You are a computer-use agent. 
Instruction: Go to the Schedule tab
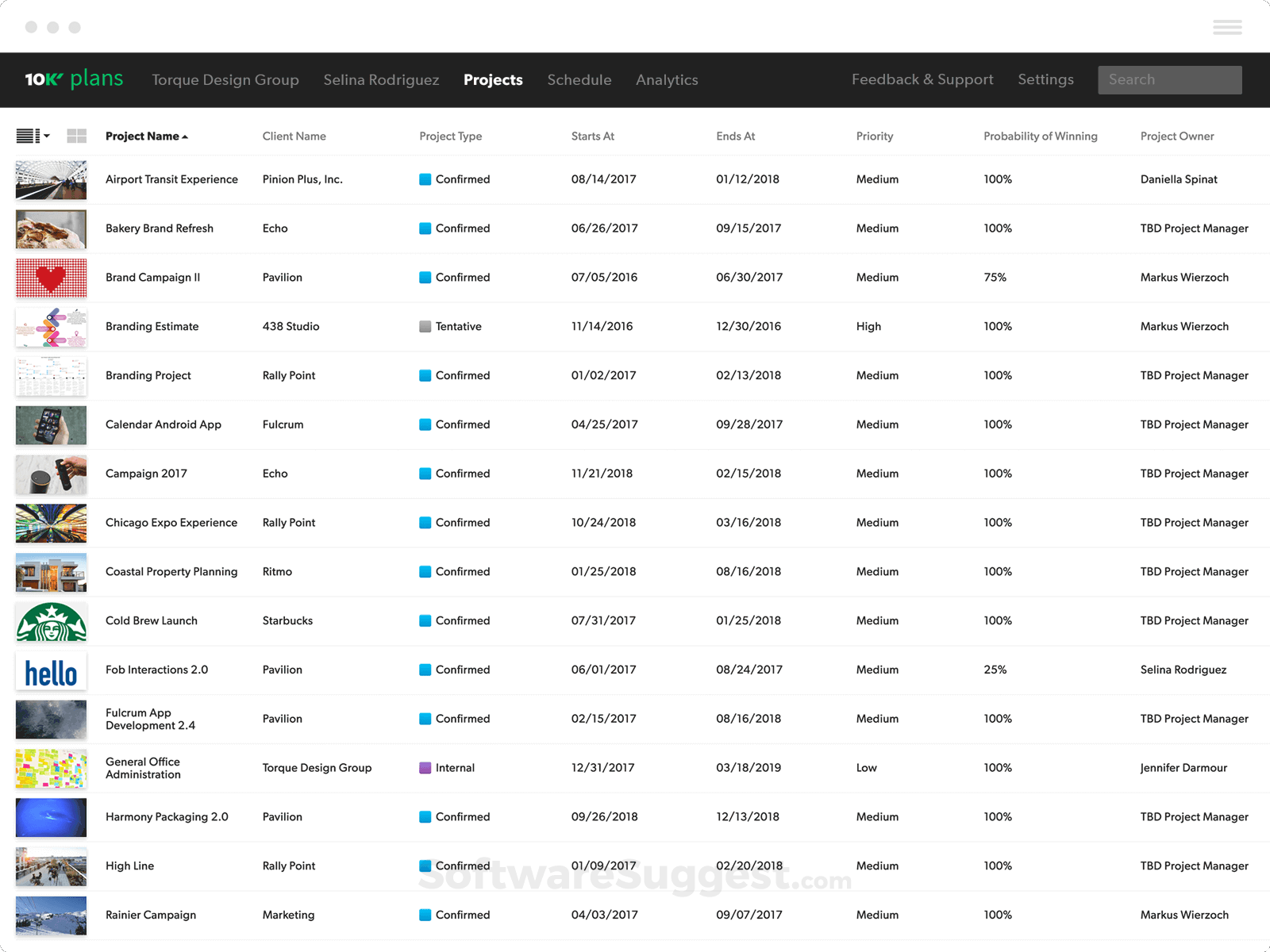click(579, 80)
